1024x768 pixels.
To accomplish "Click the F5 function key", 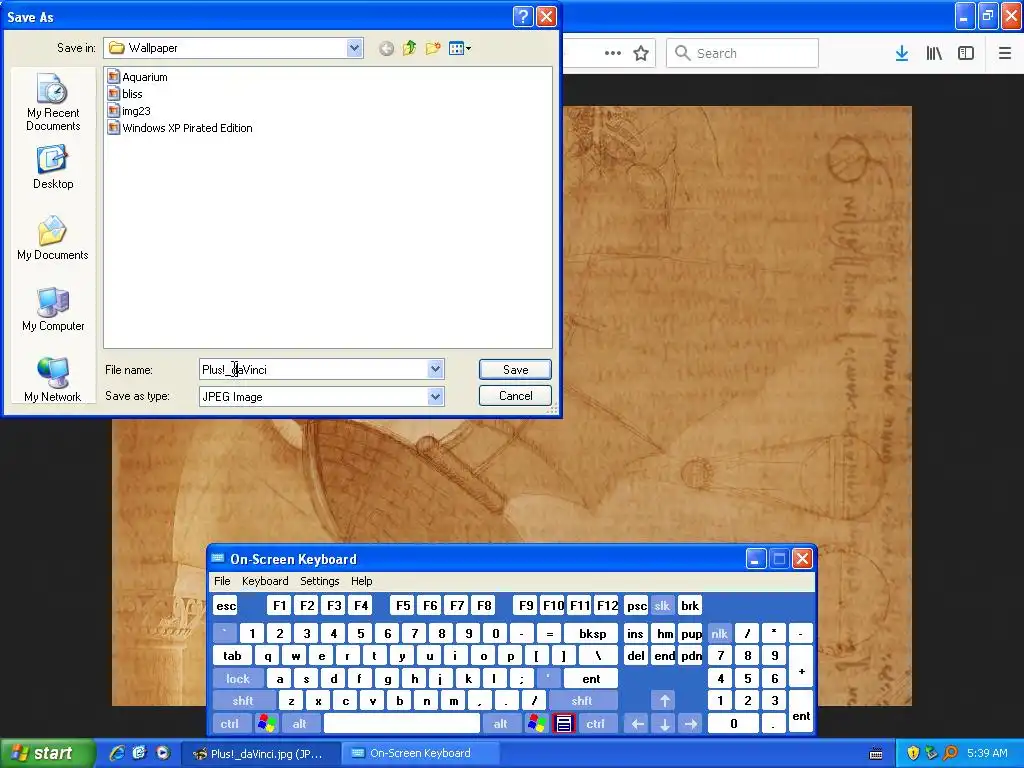I will pos(403,606).
